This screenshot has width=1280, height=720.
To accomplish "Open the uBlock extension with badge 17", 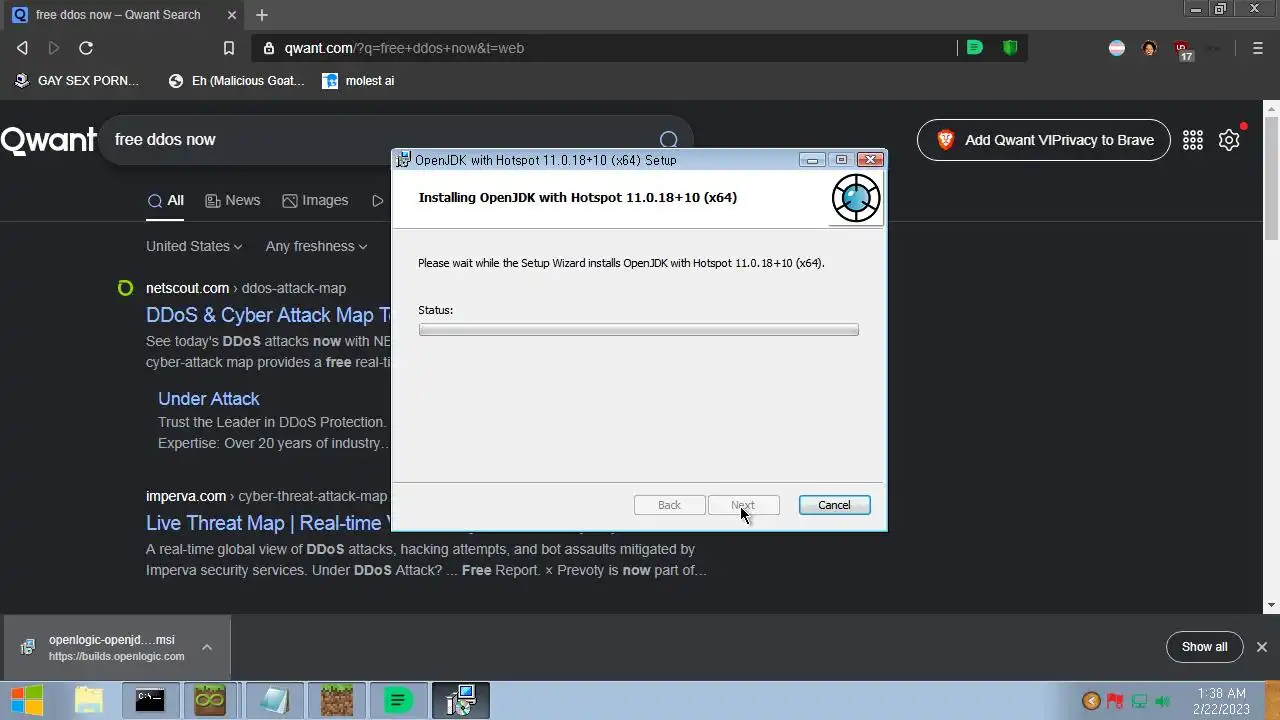I will (1183, 50).
